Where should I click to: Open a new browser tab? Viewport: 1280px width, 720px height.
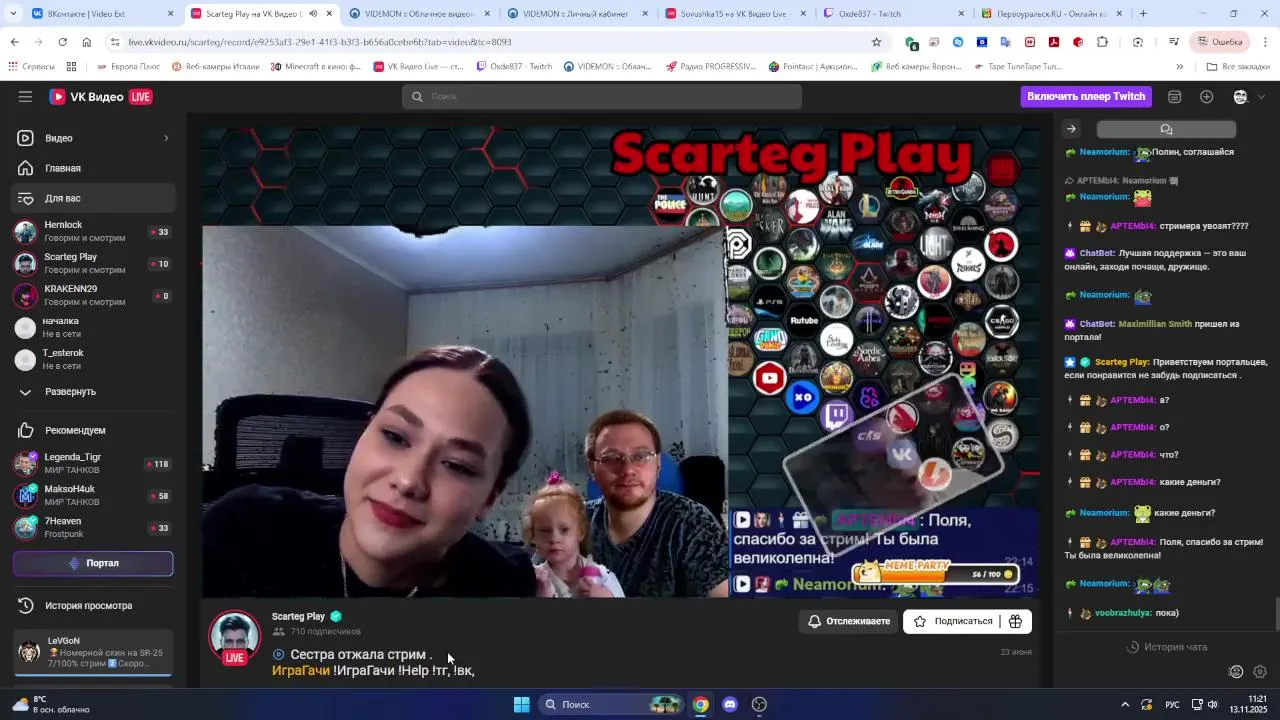pos(1143,14)
